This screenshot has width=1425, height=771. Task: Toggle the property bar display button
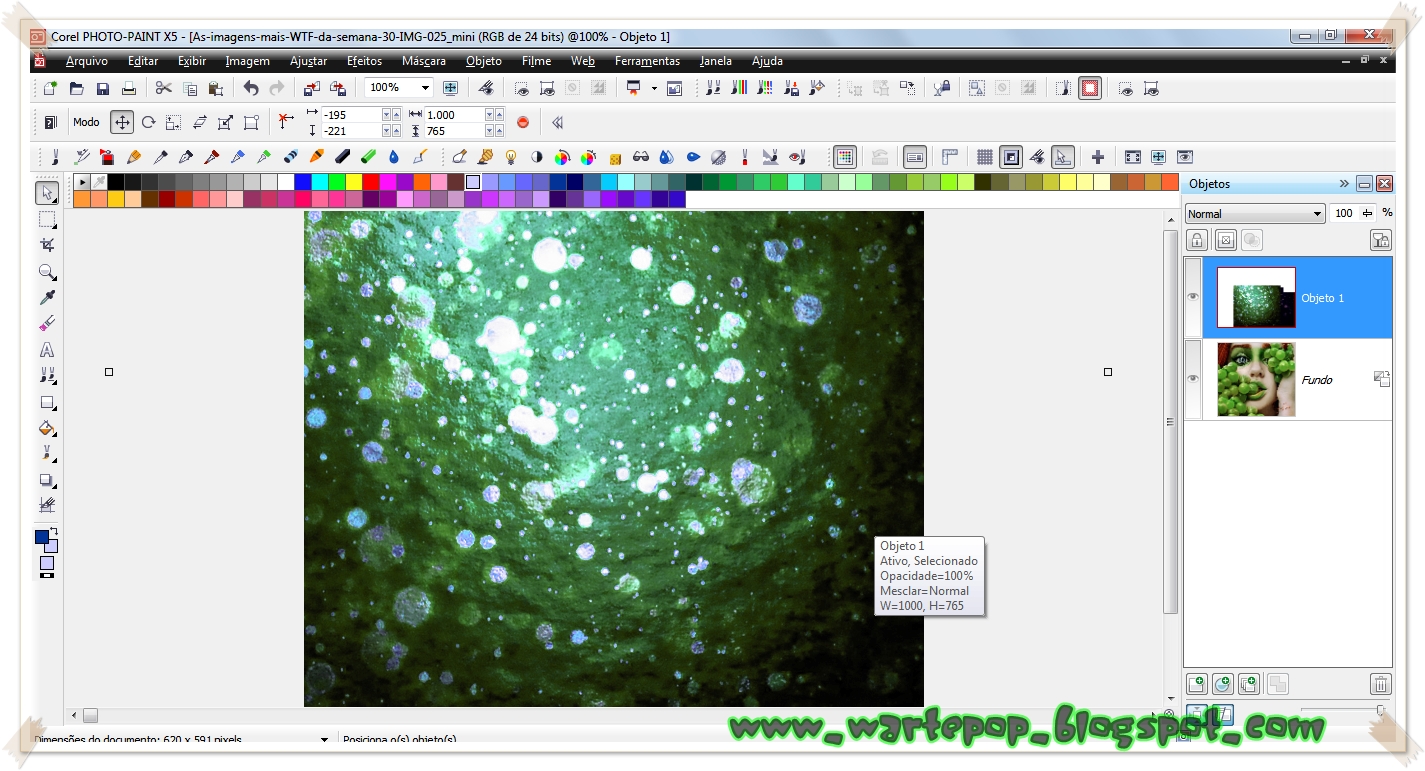(914, 157)
